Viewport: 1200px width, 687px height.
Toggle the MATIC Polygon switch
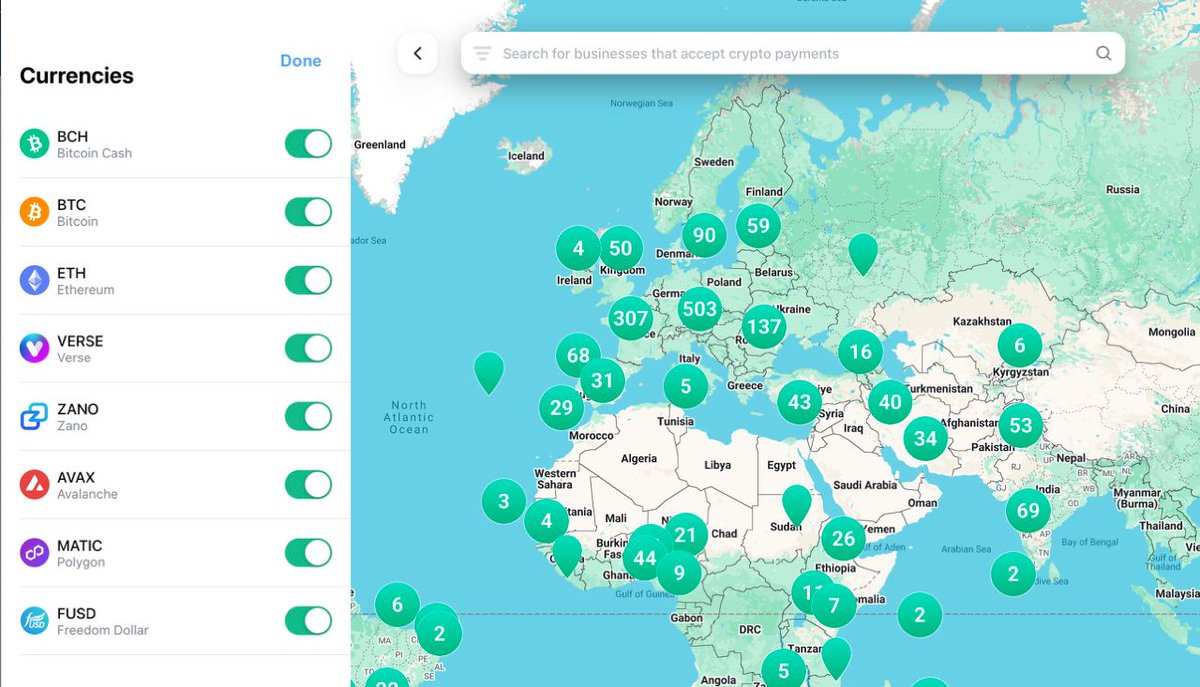point(308,553)
